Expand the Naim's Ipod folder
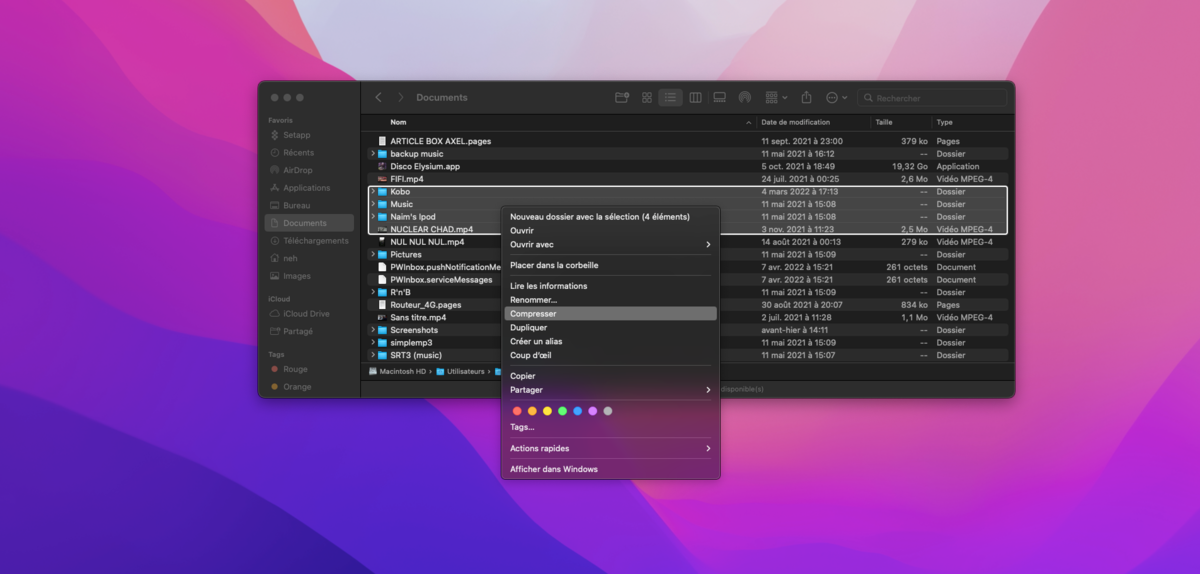 (x=372, y=217)
